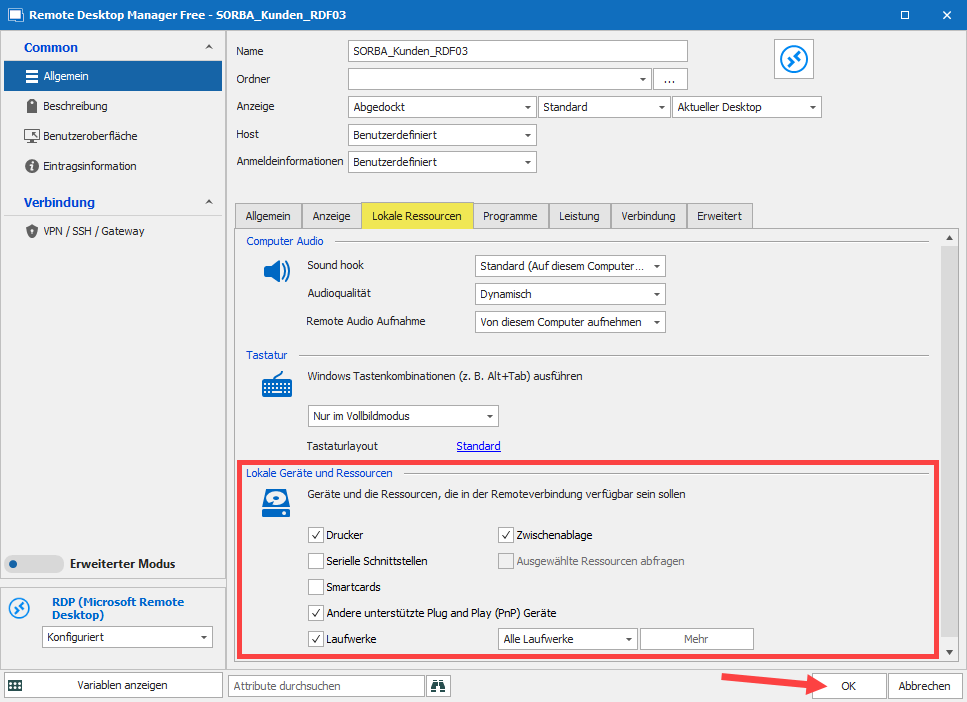Viewport: 967px width, 702px height.
Task: Open the Eintragsinformation section
Action: 89,166
